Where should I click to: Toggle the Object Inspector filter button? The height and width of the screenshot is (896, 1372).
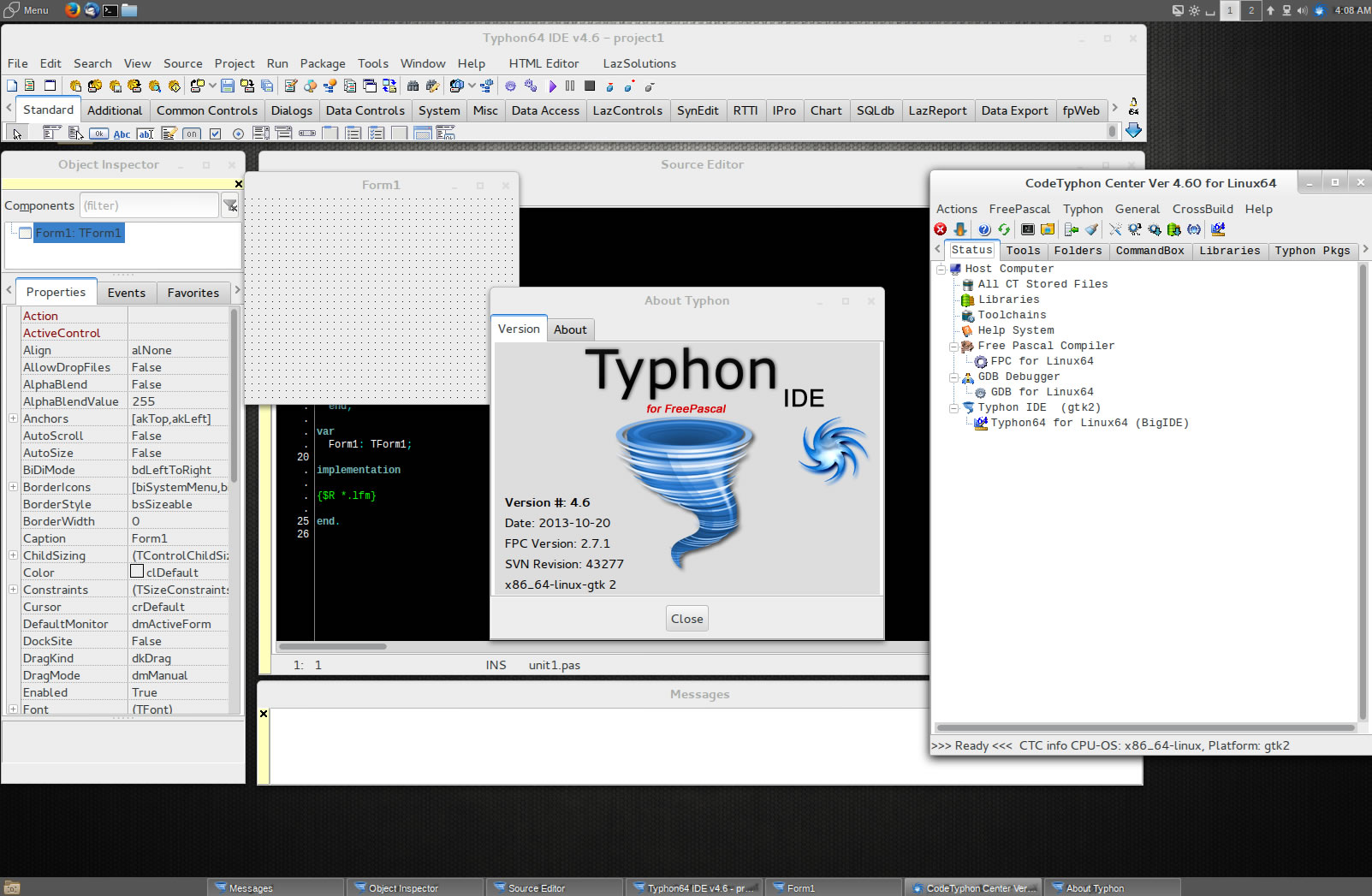tap(230, 205)
